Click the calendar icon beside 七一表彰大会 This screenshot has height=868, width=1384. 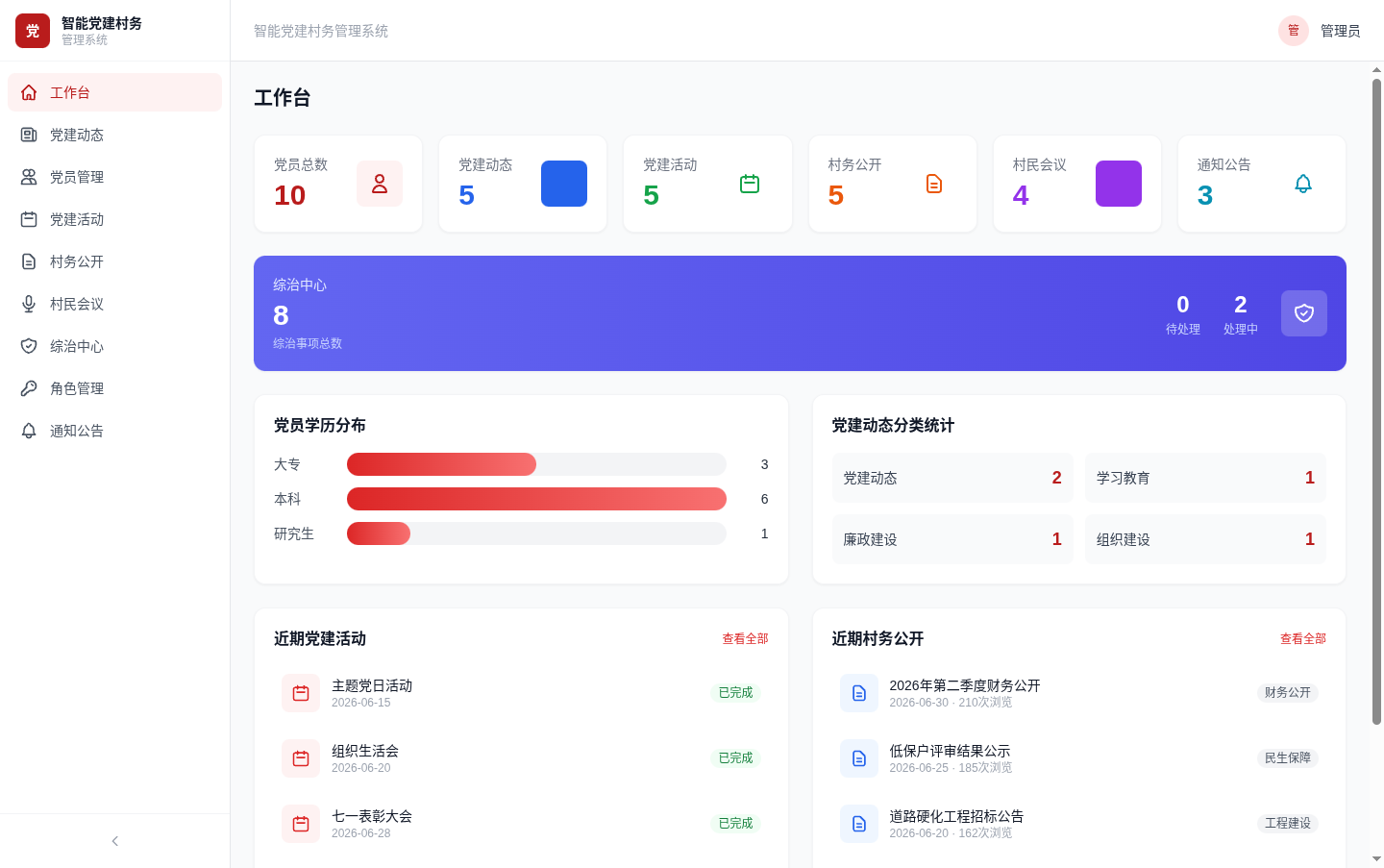[x=301, y=824]
